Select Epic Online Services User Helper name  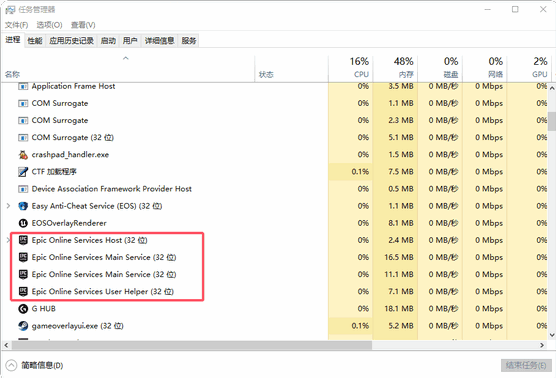tap(102, 291)
